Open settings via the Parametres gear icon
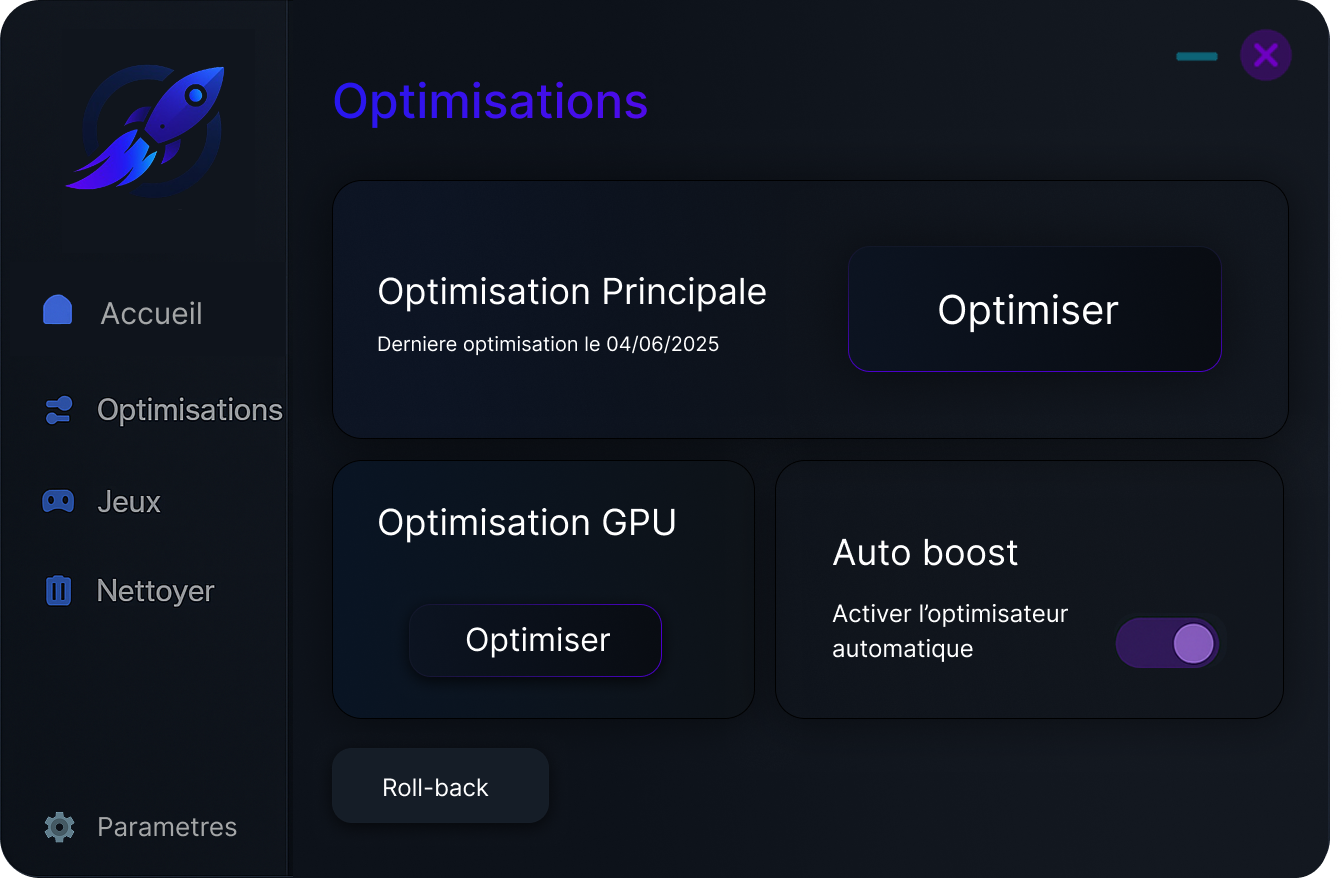Viewport: 1344px width, 878px height. [x=58, y=827]
